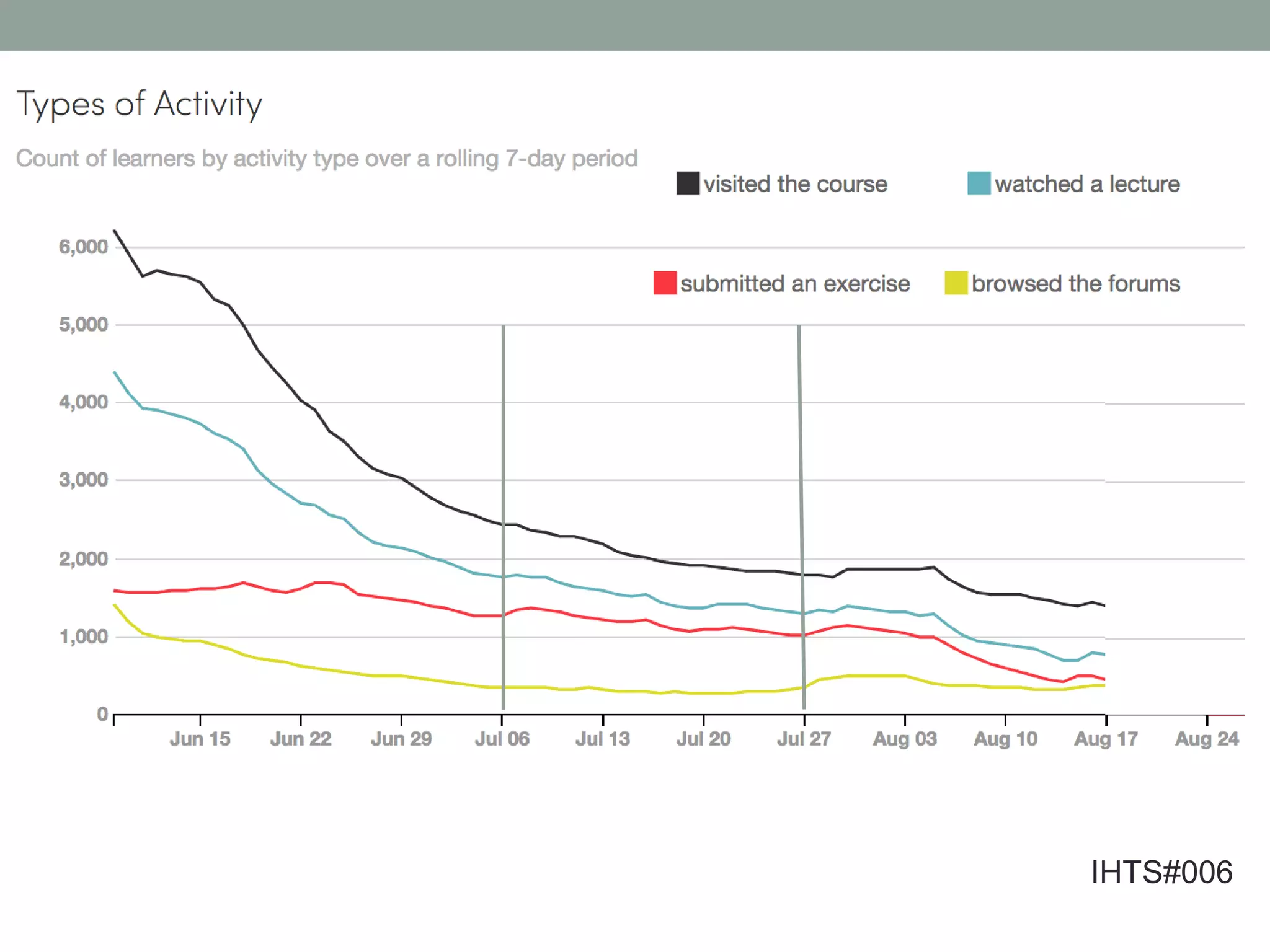The height and width of the screenshot is (952, 1270).
Task: Click the Aug 03 x-axis date label
Action: (904, 739)
